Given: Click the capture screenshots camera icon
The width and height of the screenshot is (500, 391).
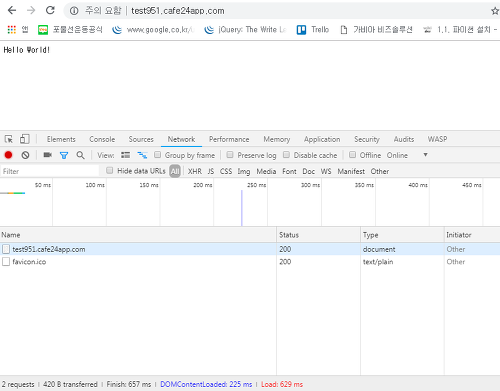Looking at the screenshot, I should (48, 155).
